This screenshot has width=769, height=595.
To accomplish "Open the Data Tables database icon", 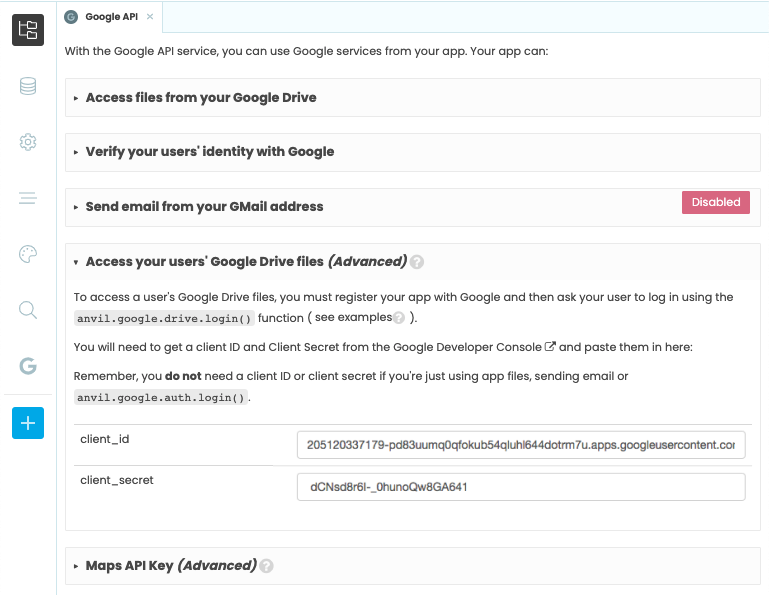I will click(28, 86).
